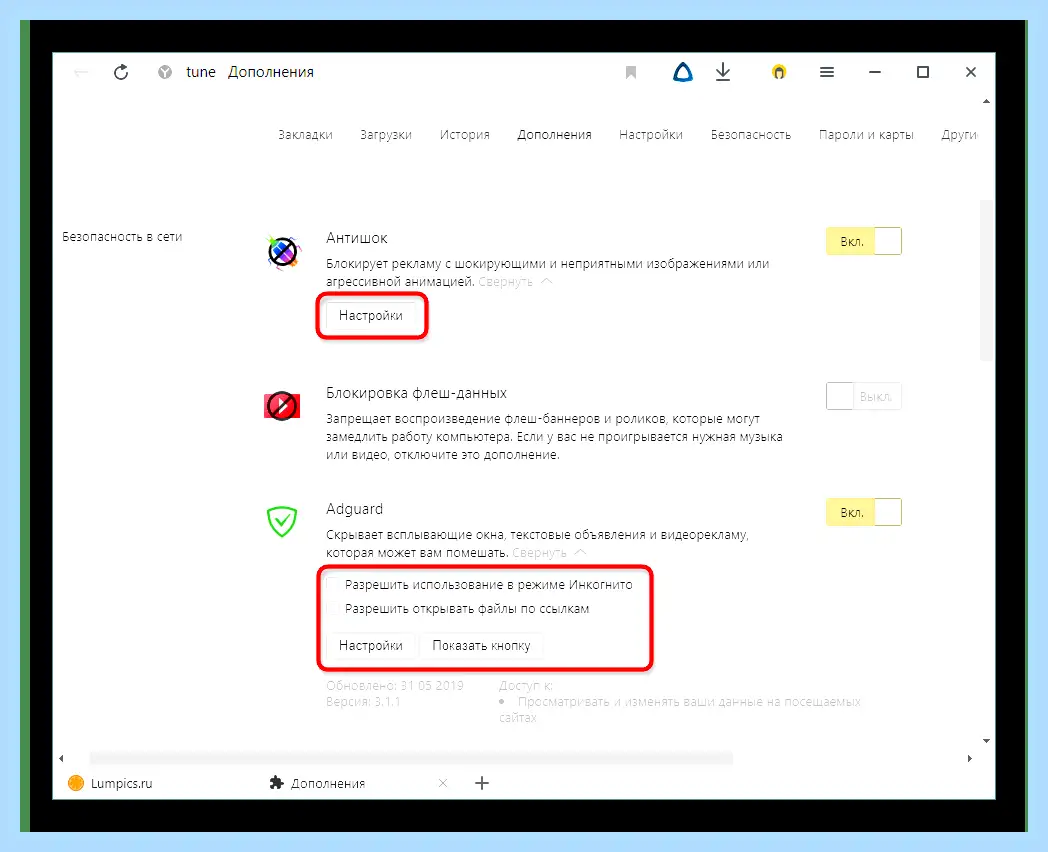Click Показать кнопку for Adguard
The width and height of the screenshot is (1048, 852).
(481, 646)
